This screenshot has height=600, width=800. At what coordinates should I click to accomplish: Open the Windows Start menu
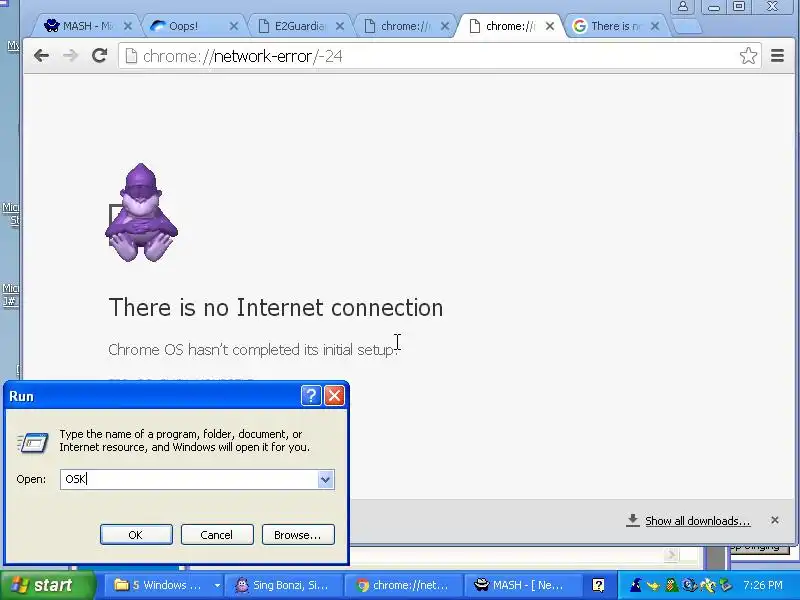click(47, 585)
